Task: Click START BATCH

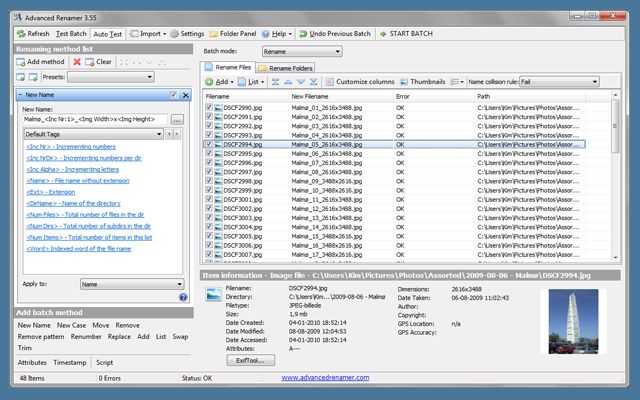Action: pos(406,34)
